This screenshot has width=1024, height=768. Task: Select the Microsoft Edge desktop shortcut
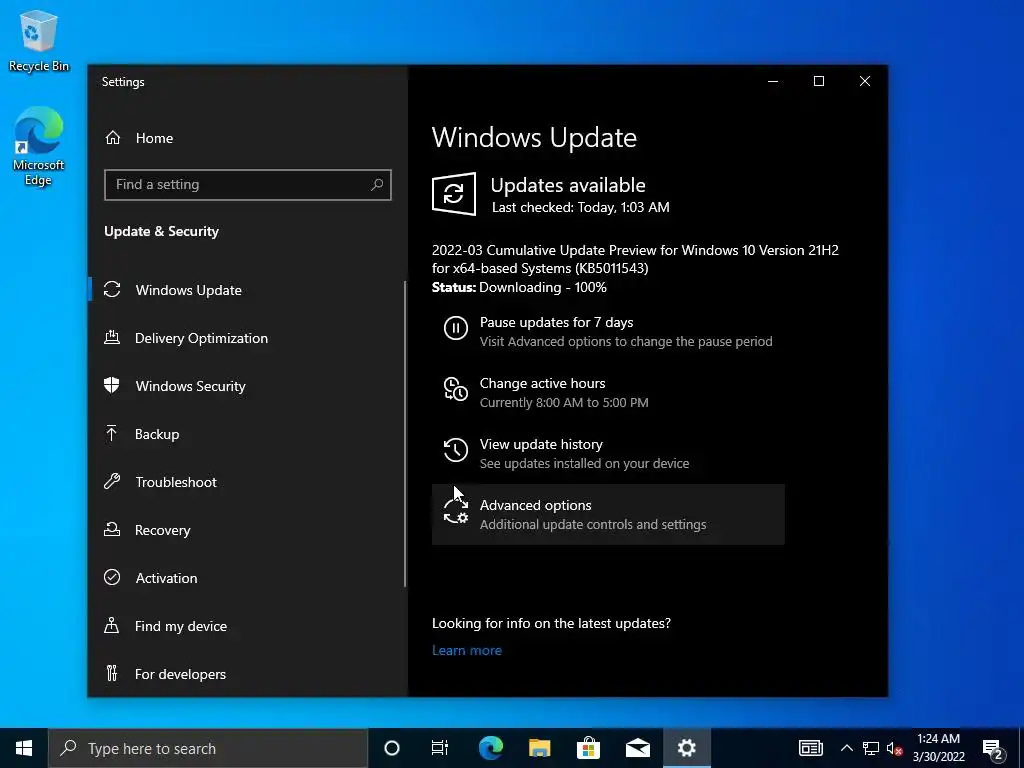(39, 146)
